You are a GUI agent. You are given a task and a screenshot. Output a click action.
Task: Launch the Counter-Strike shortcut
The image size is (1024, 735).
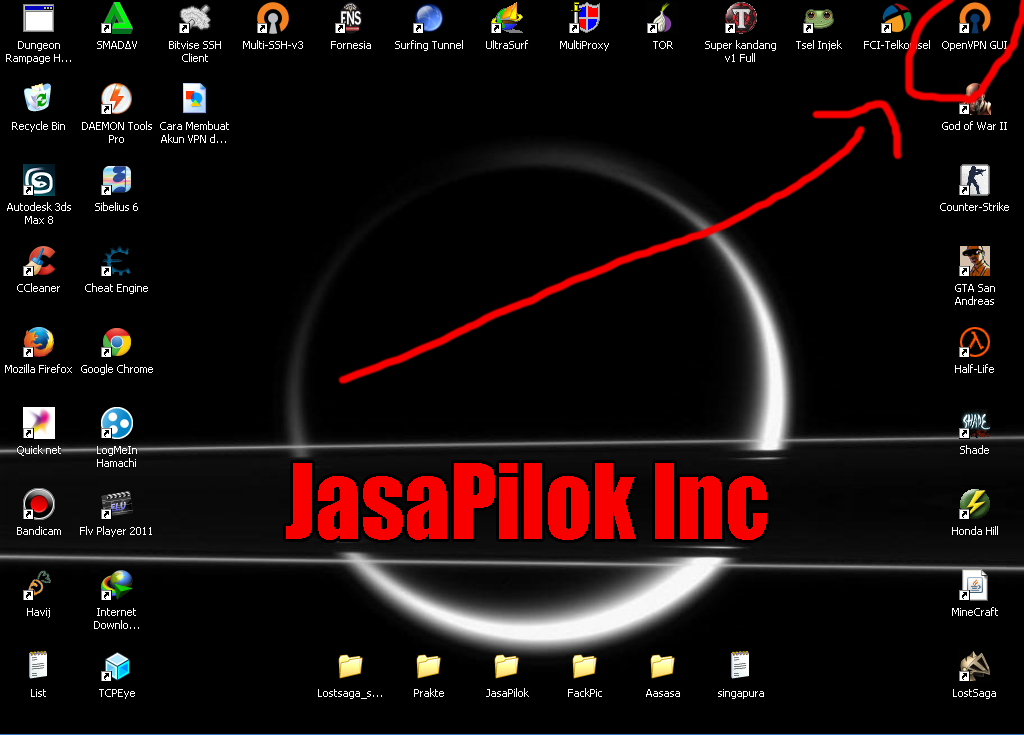pyautogui.click(x=974, y=180)
